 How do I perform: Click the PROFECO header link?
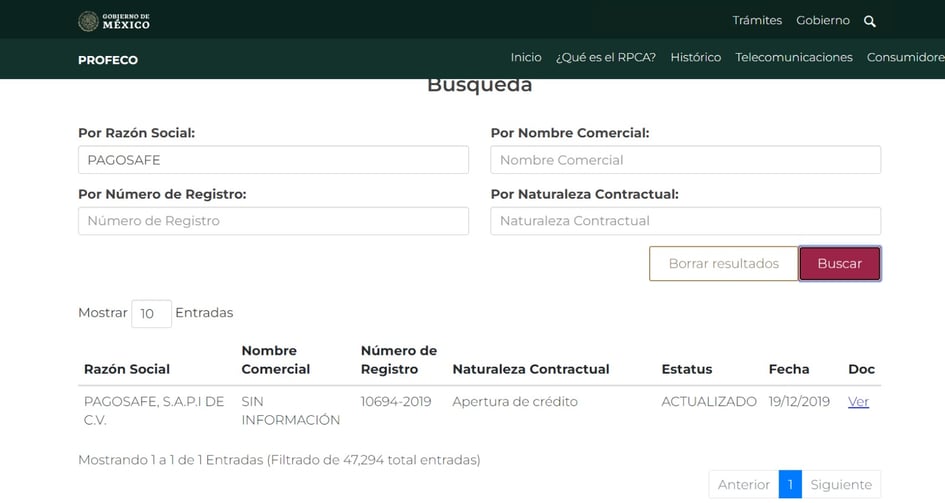click(x=108, y=60)
